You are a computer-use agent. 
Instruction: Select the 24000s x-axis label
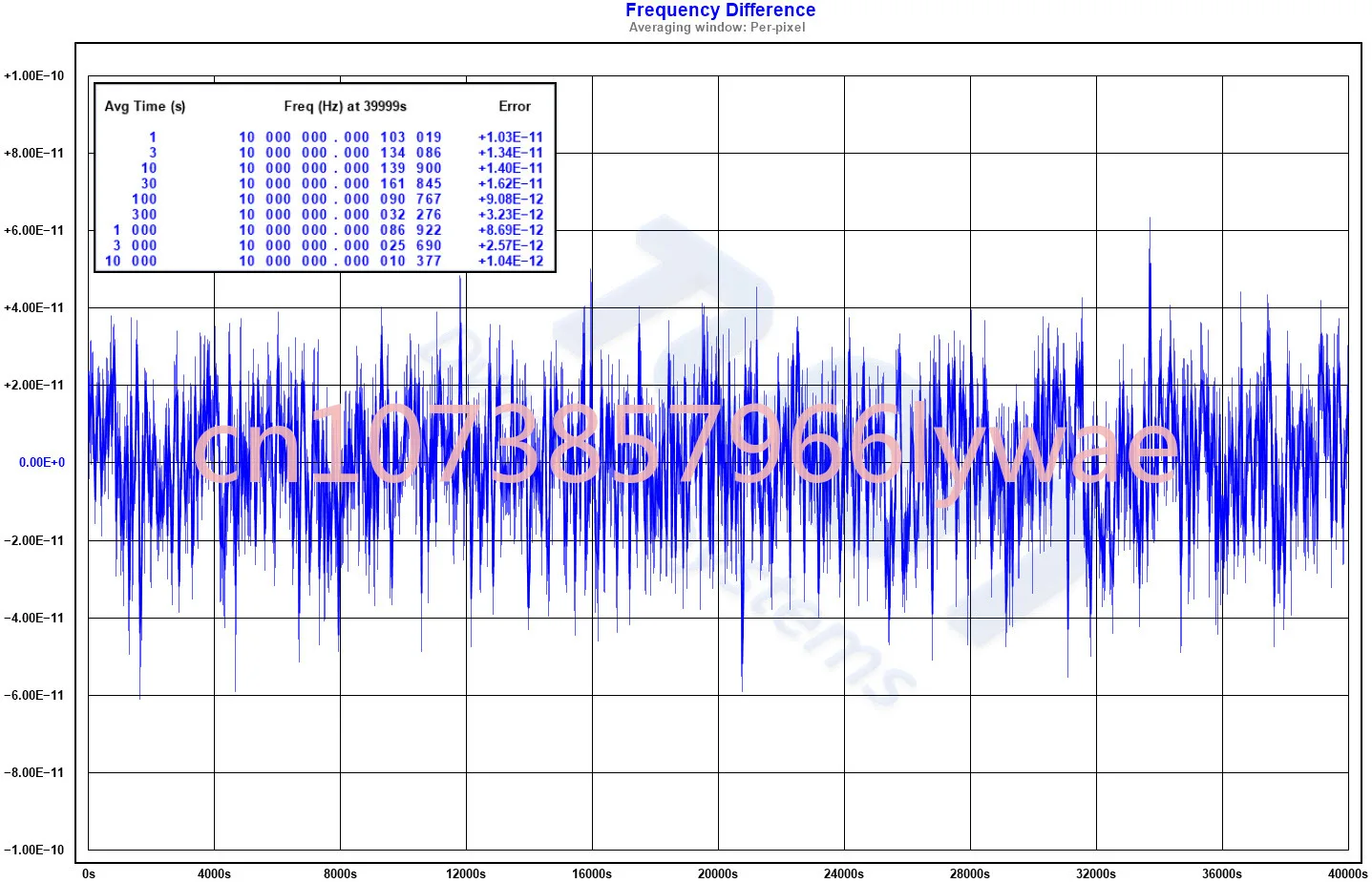[x=844, y=874]
